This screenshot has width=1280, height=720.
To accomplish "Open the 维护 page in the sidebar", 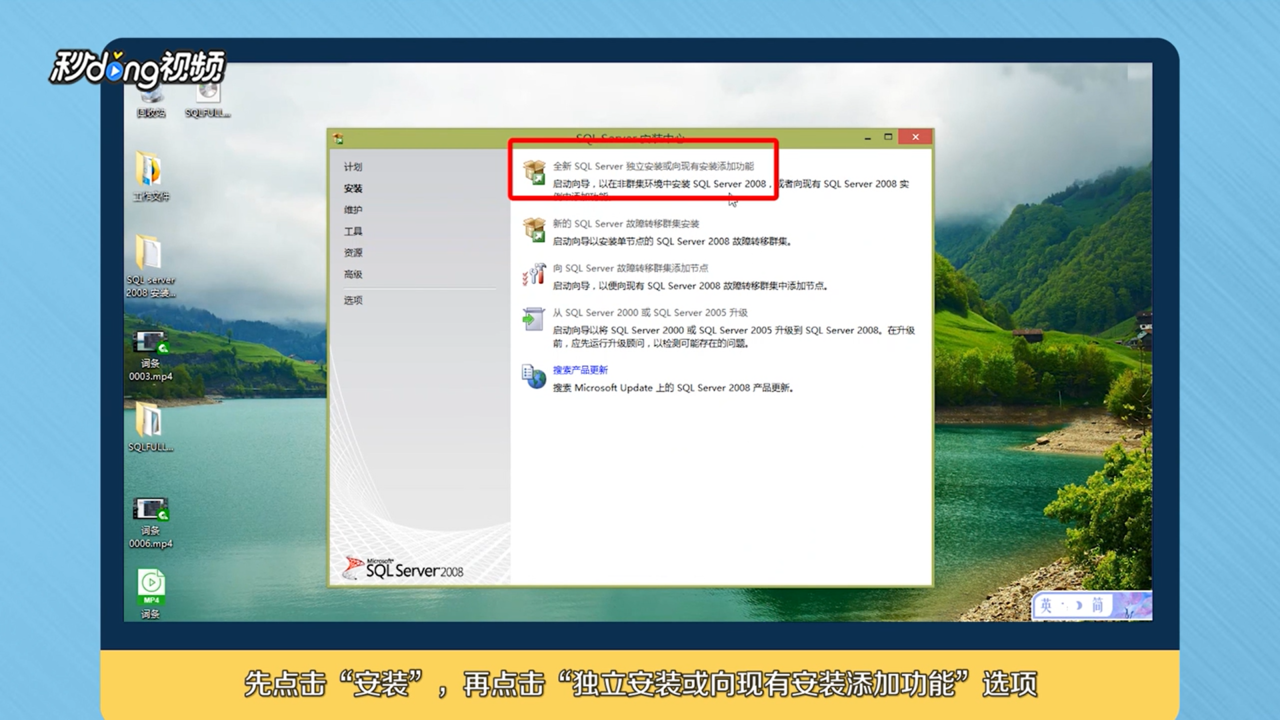I will point(353,210).
